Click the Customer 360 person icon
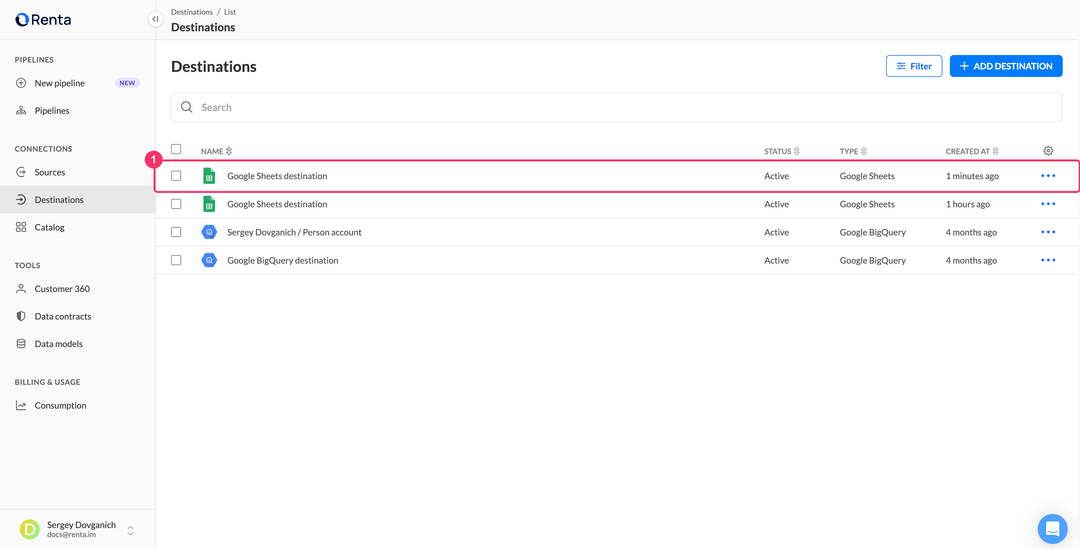 (x=21, y=289)
